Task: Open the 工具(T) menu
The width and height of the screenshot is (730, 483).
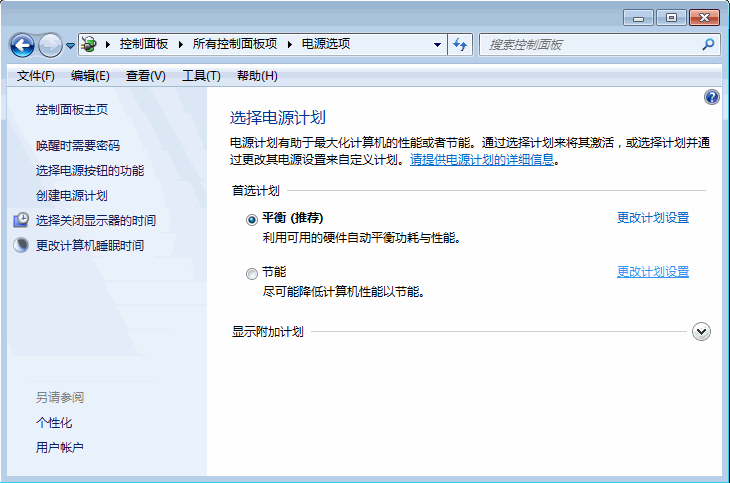Action: (201, 76)
